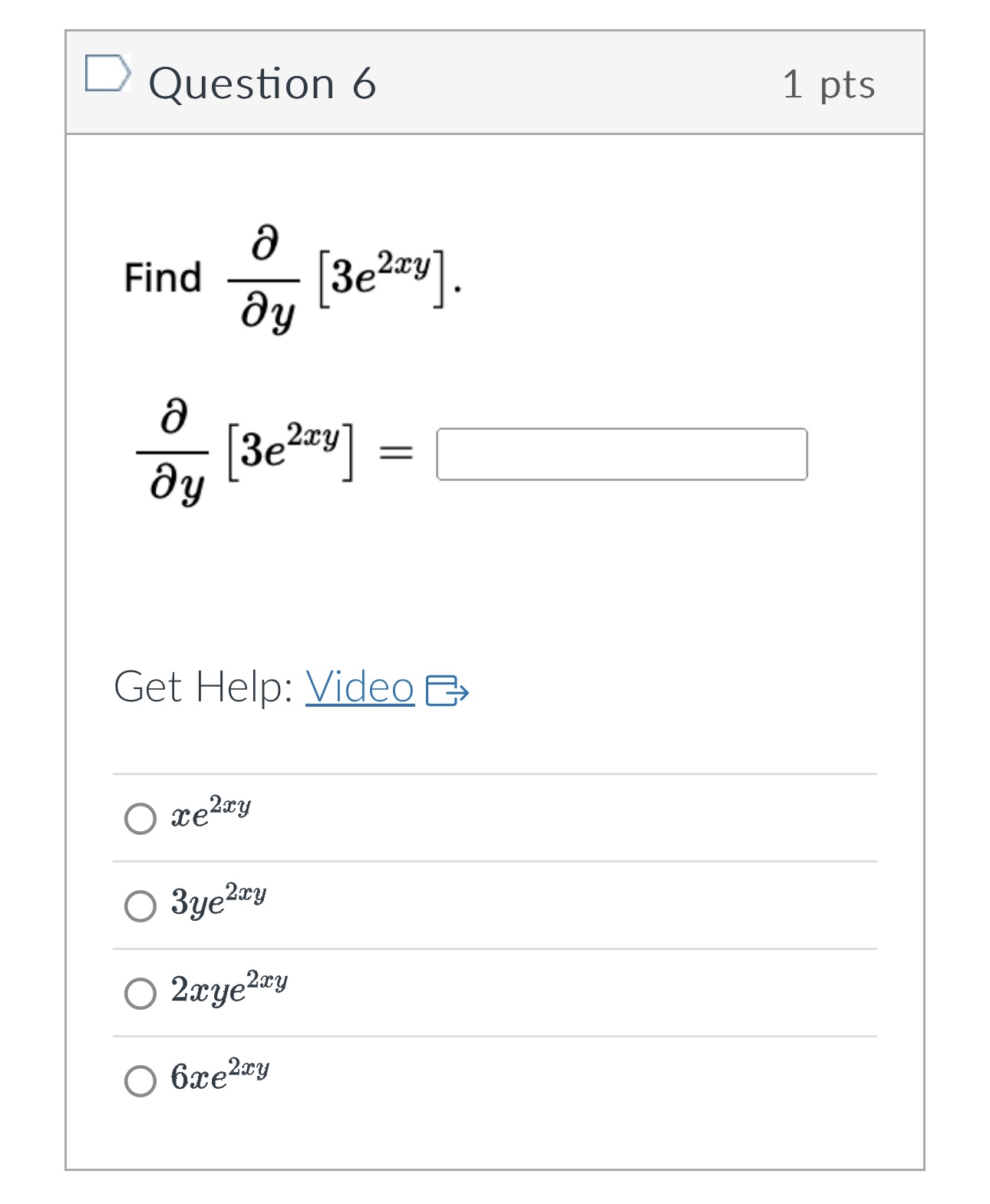The height and width of the screenshot is (1204, 990).
Task: Select the last multiple-choice option
Action: [x=140, y=1081]
